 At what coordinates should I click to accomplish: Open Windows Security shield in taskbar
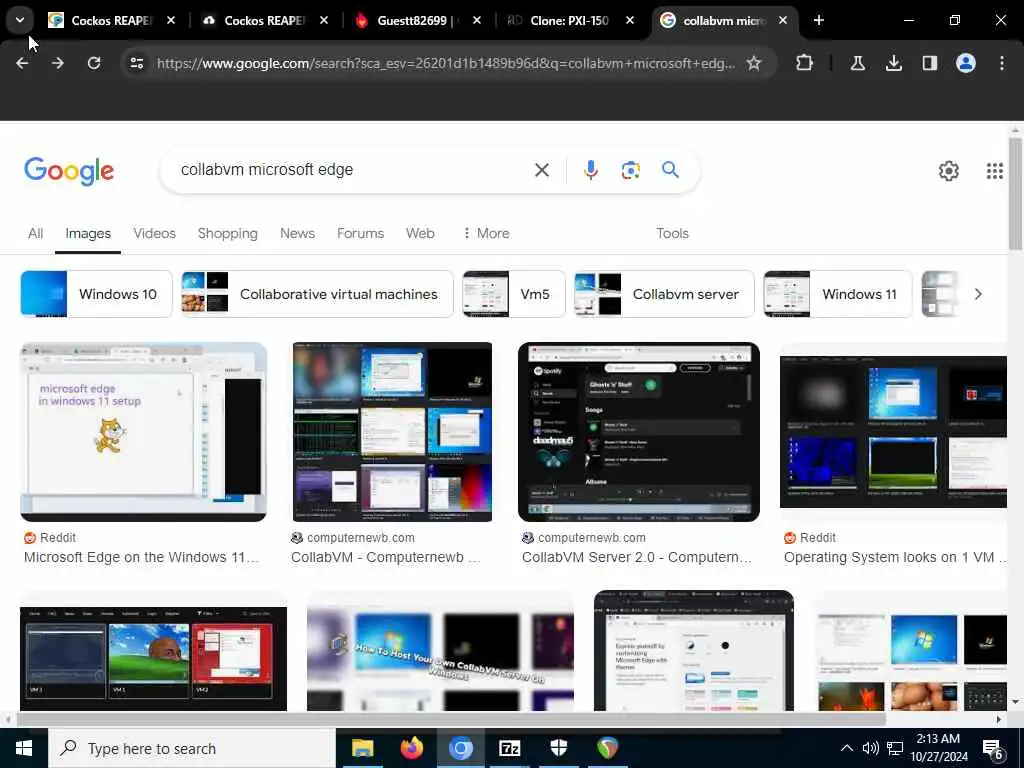[558, 748]
